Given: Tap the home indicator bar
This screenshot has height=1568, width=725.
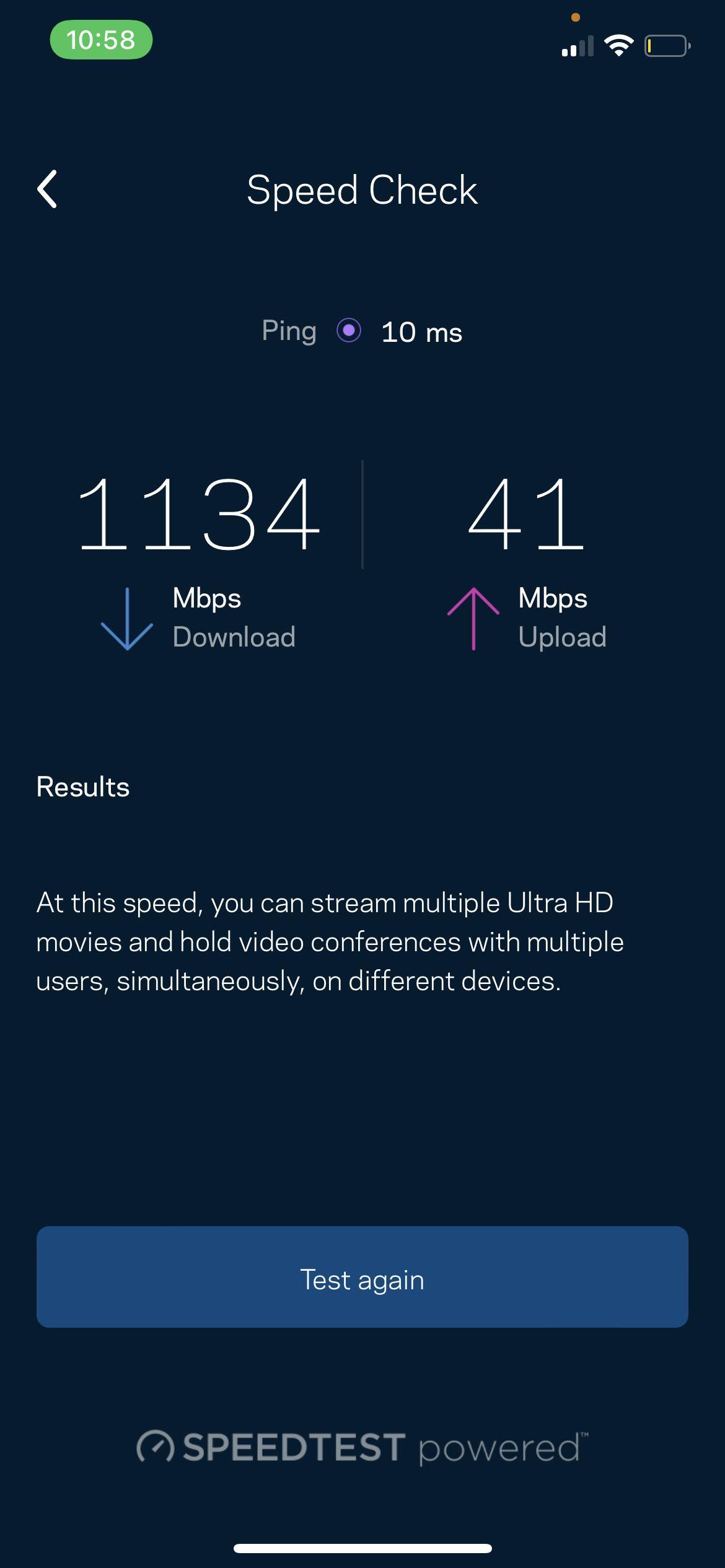Looking at the screenshot, I should pyautogui.click(x=362, y=1548).
